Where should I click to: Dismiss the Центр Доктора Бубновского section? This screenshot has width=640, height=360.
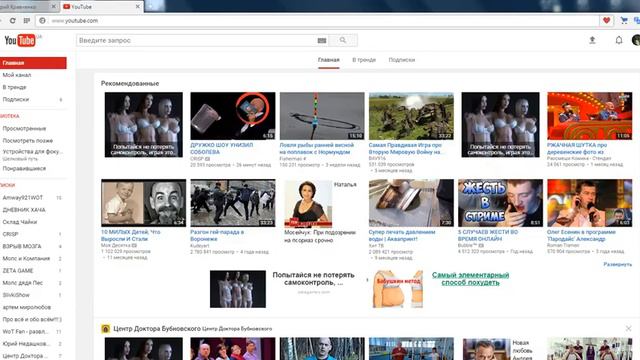(628, 329)
